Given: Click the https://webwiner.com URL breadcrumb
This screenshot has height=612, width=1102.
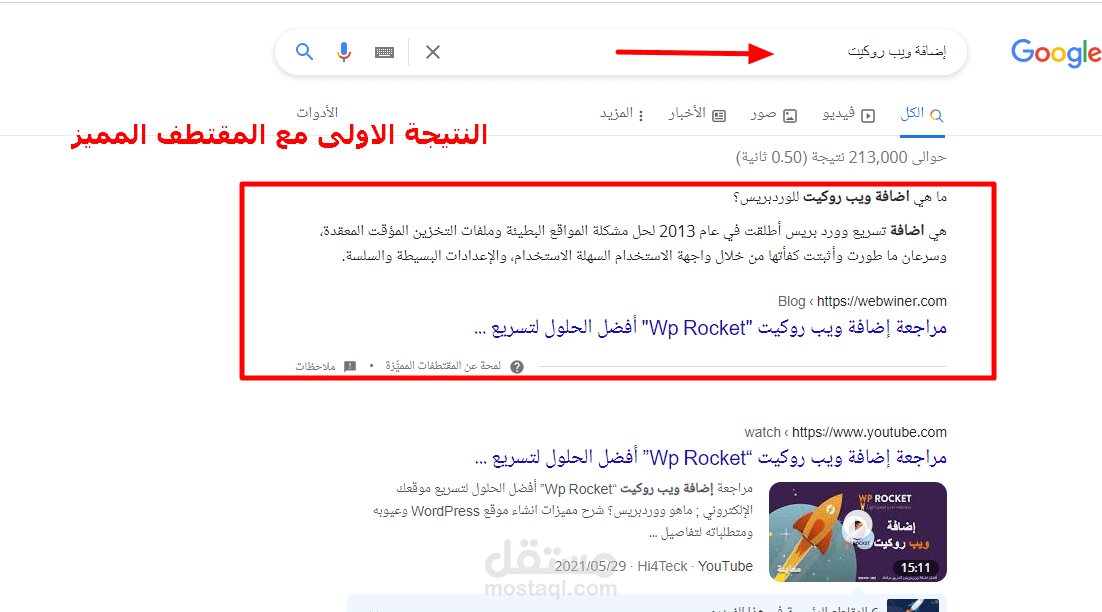Looking at the screenshot, I should tap(881, 301).
